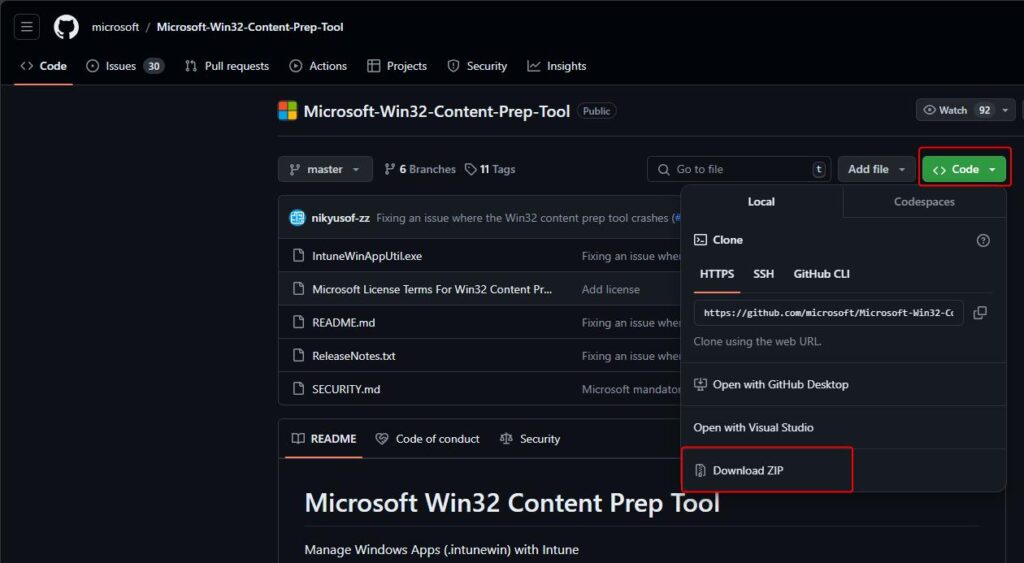Screen dimensions: 1024x563
Task: Click the Public visibility badge
Action: (596, 111)
